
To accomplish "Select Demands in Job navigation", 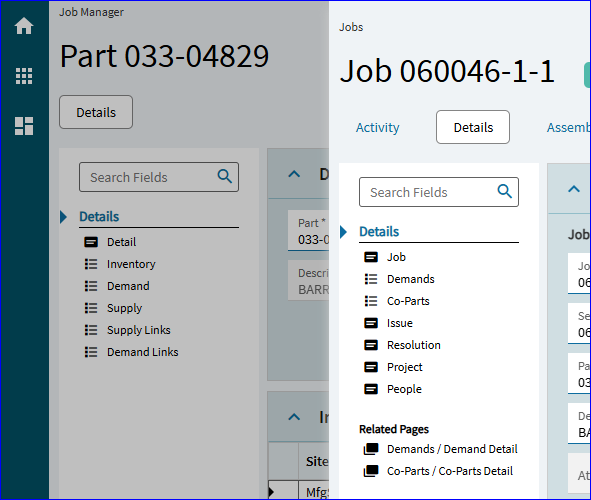I will (411, 279).
